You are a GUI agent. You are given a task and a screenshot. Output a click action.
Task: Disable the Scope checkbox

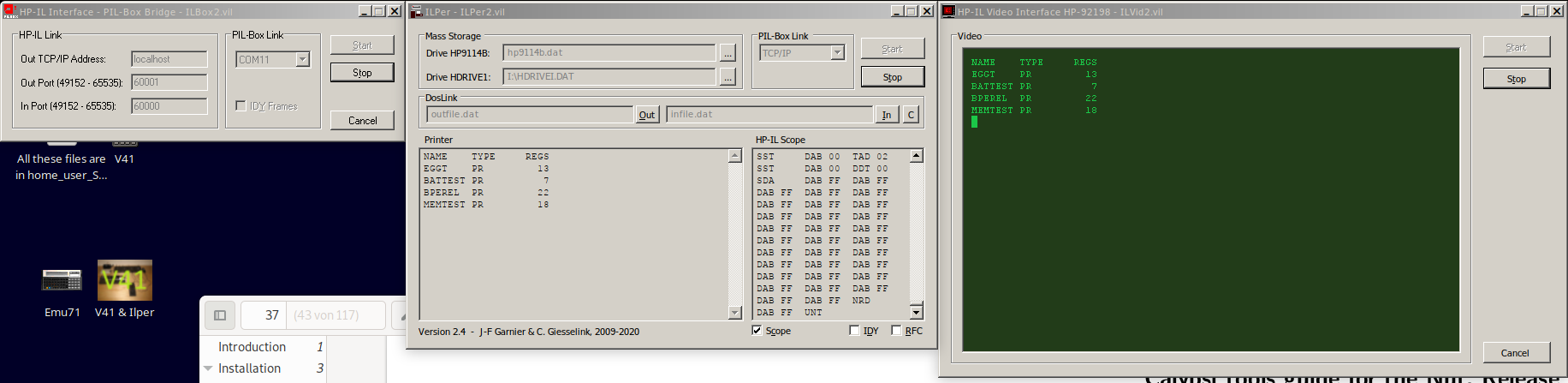pos(757,331)
